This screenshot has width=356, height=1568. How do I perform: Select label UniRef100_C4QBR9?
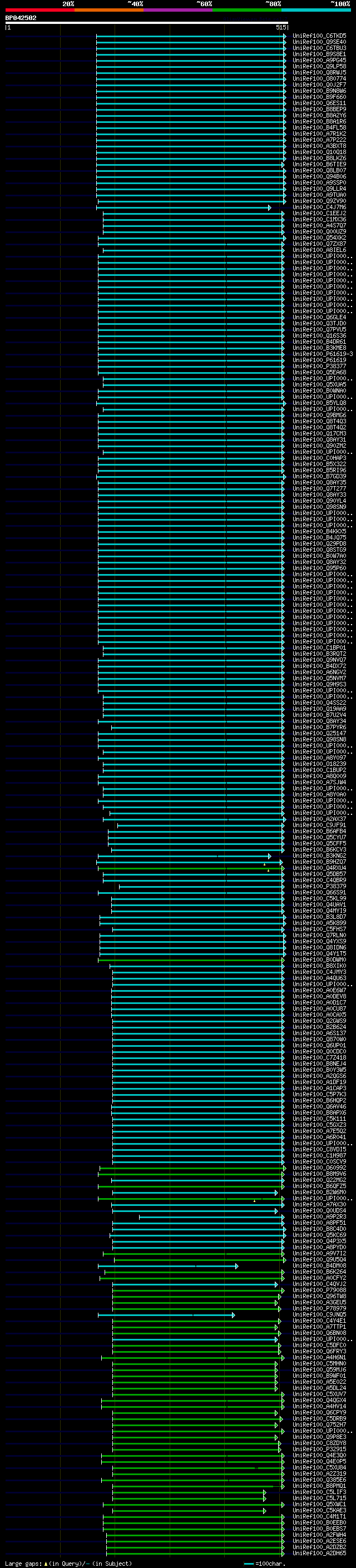(319, 879)
